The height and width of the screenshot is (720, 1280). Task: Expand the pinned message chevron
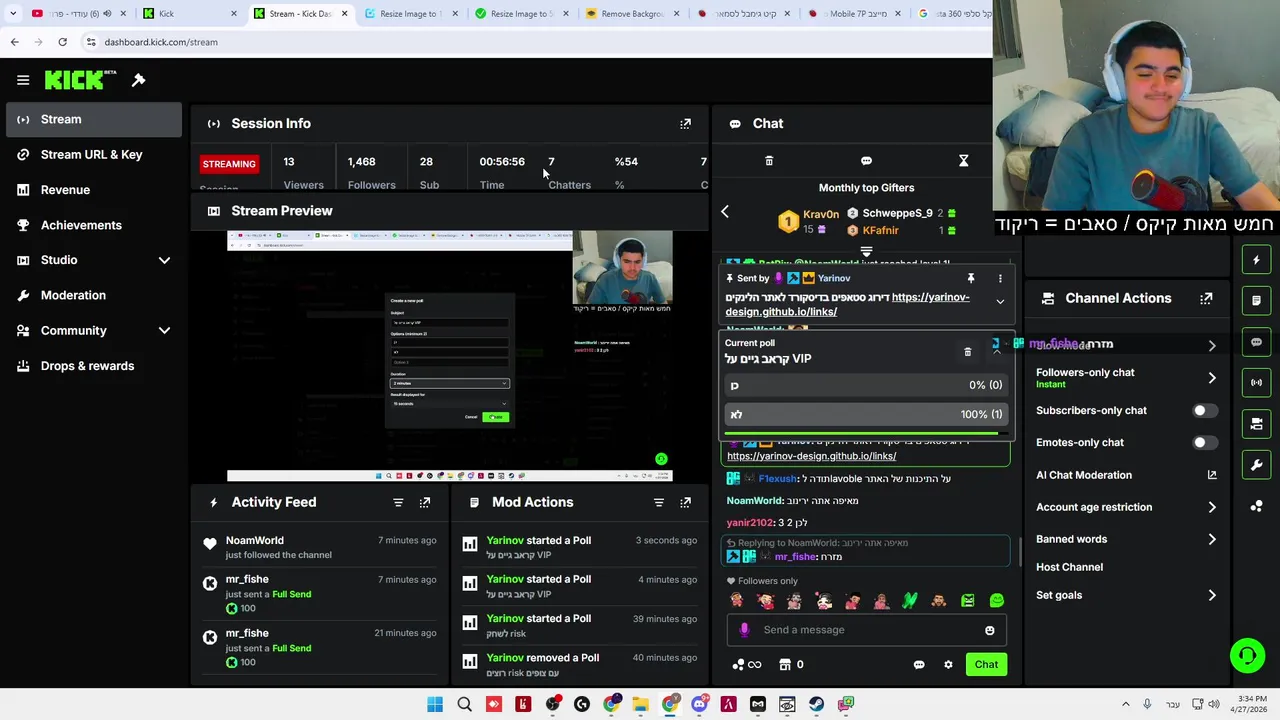(x=999, y=302)
